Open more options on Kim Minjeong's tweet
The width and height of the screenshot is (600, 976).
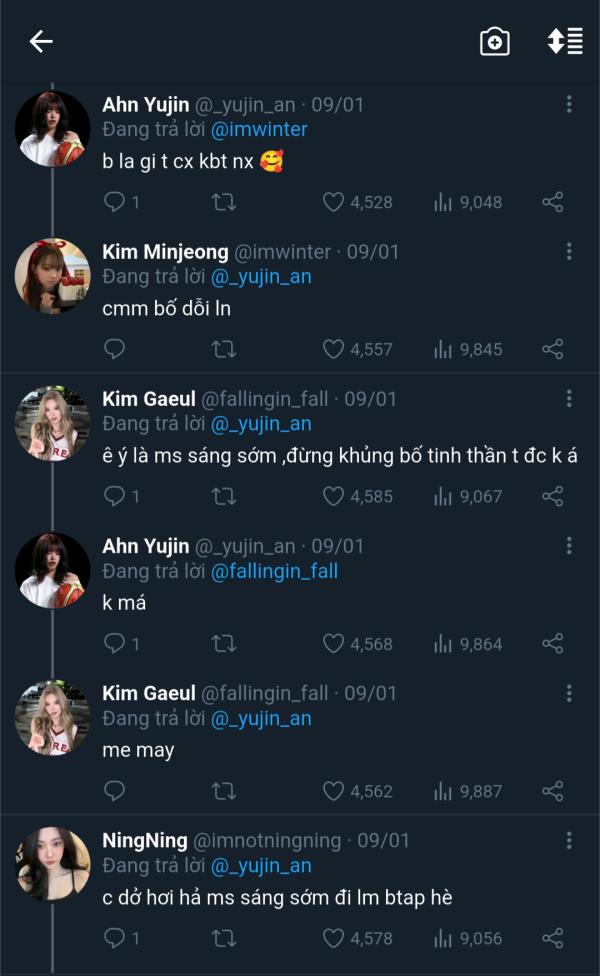click(x=569, y=252)
